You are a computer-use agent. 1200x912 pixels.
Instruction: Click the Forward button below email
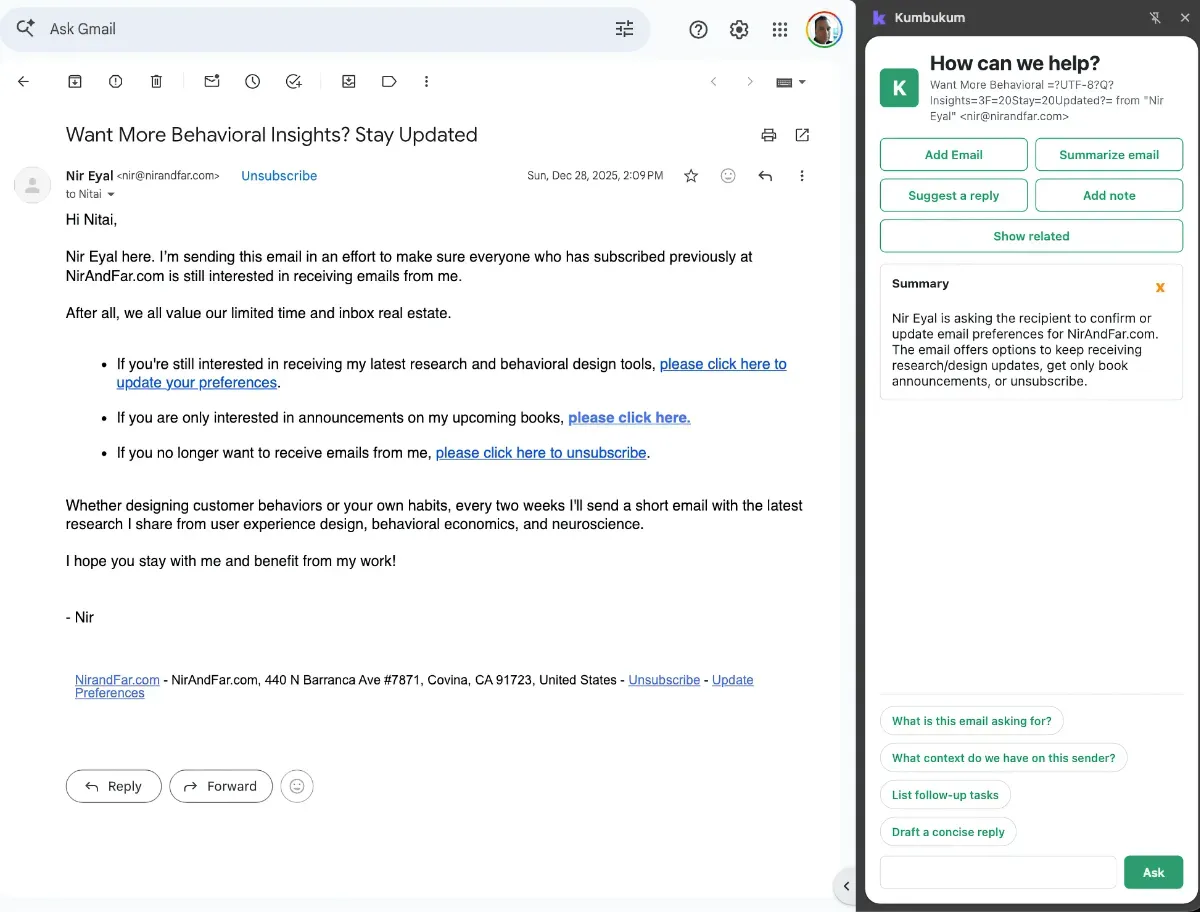tap(221, 787)
